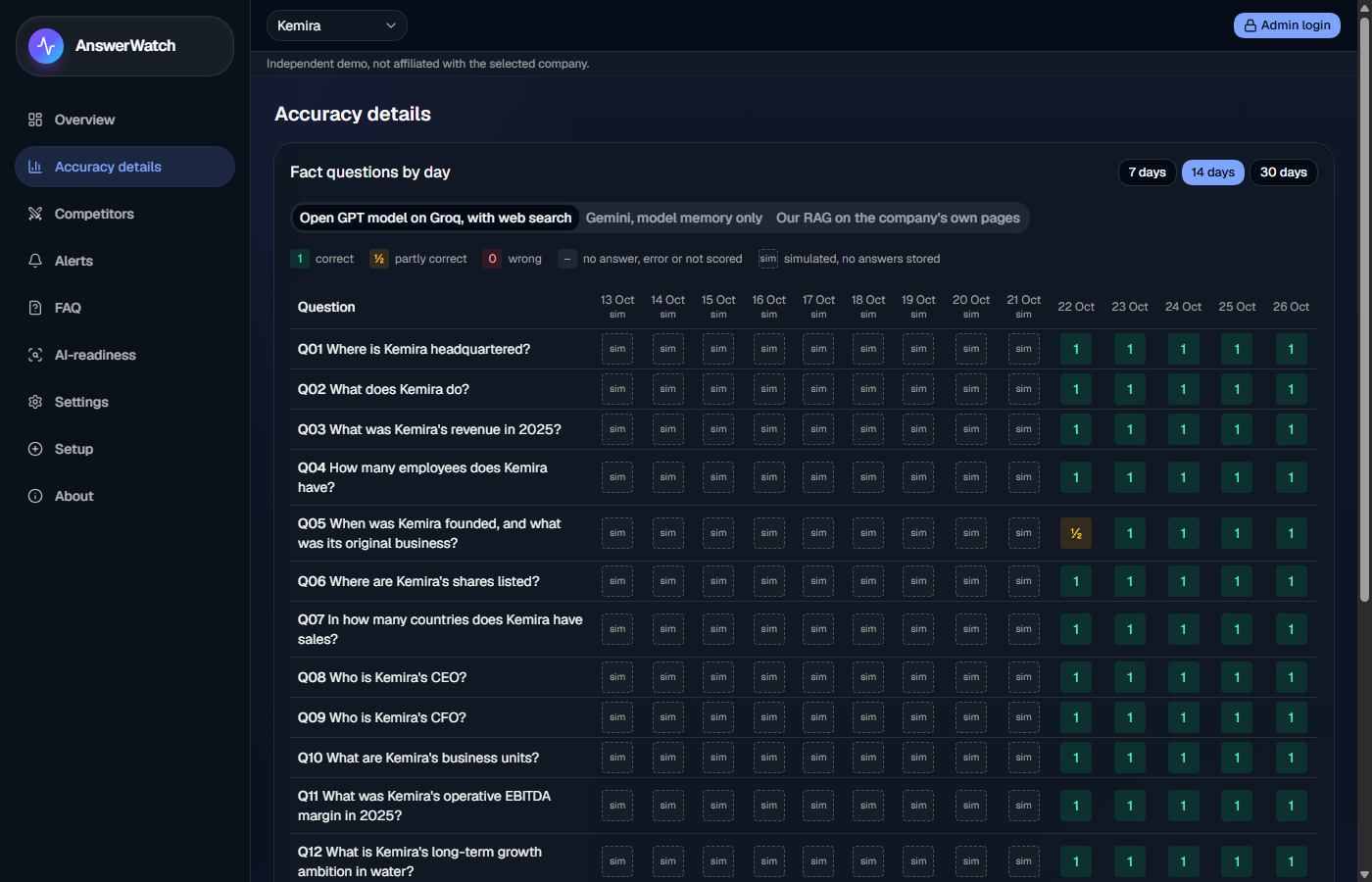The image size is (1372, 882).
Task: Click the AI-readiness scan icon
Action: click(35, 355)
